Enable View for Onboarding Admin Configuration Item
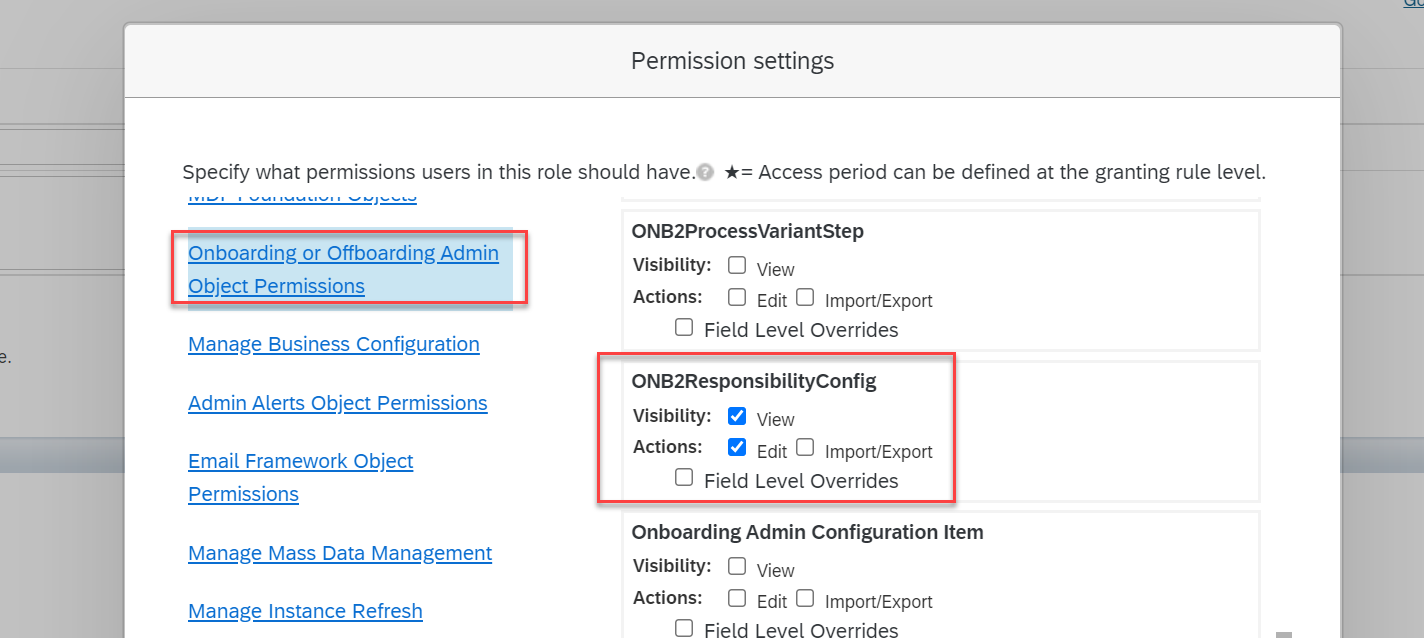 tap(737, 565)
